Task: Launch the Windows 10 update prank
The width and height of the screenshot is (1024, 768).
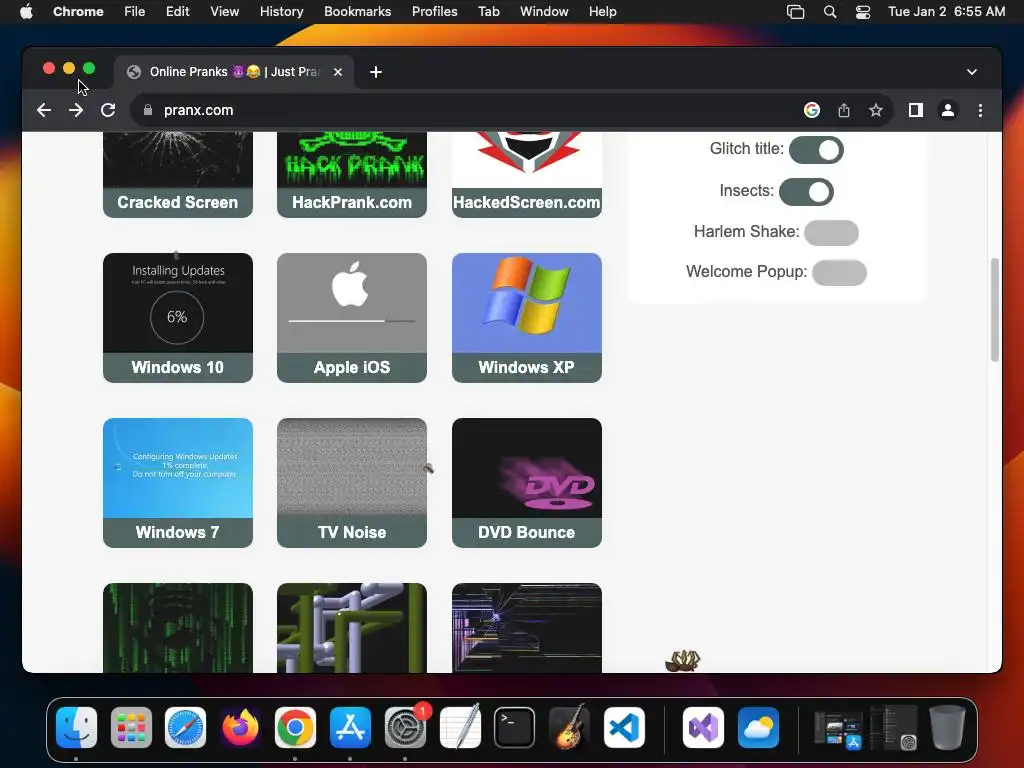Action: [x=178, y=318]
